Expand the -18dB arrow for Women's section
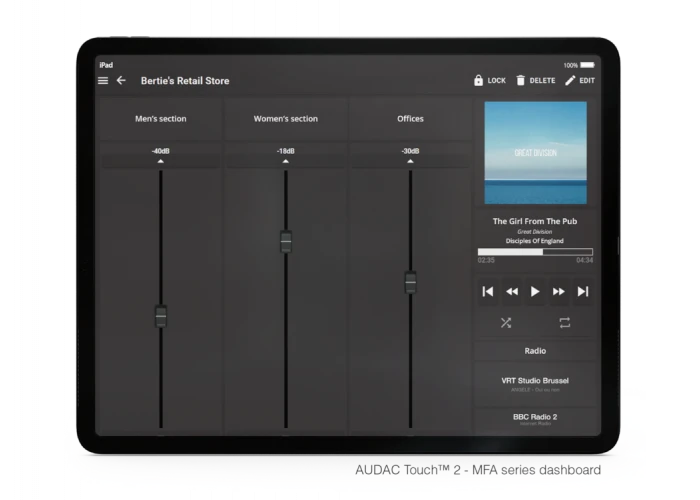This screenshot has height=500, width=700. pos(286,161)
